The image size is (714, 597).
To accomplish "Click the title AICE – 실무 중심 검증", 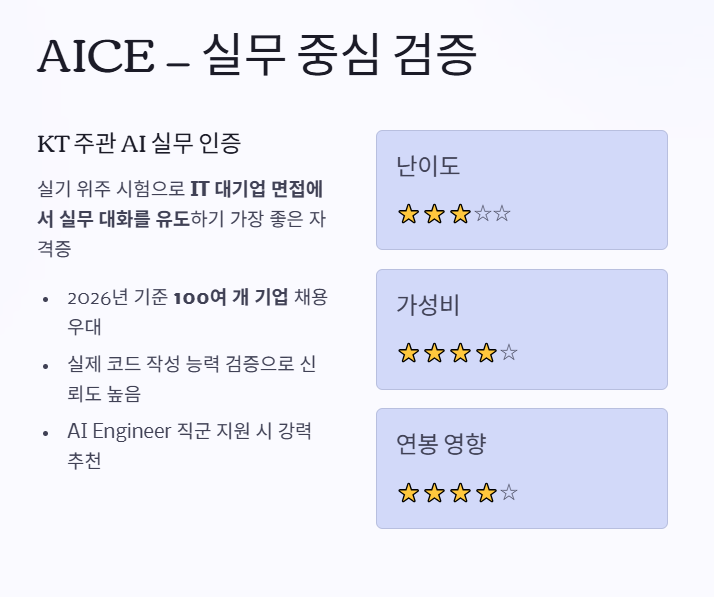I will coord(257,56).
